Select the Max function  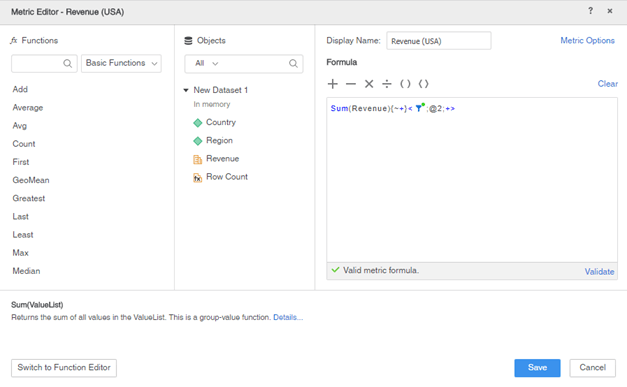(20, 253)
